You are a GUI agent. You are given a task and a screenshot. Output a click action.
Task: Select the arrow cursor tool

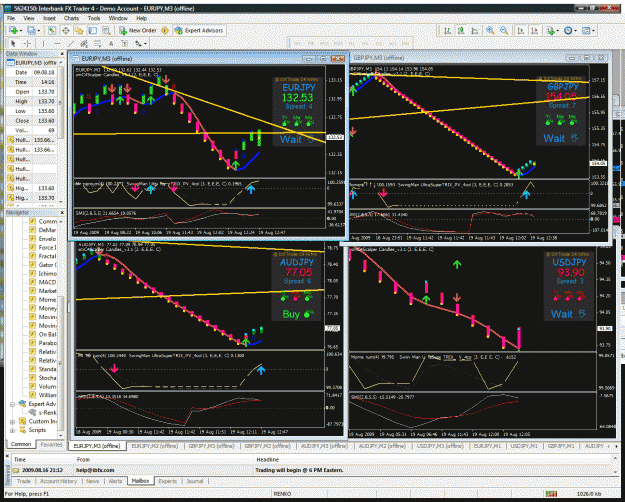pos(13,43)
